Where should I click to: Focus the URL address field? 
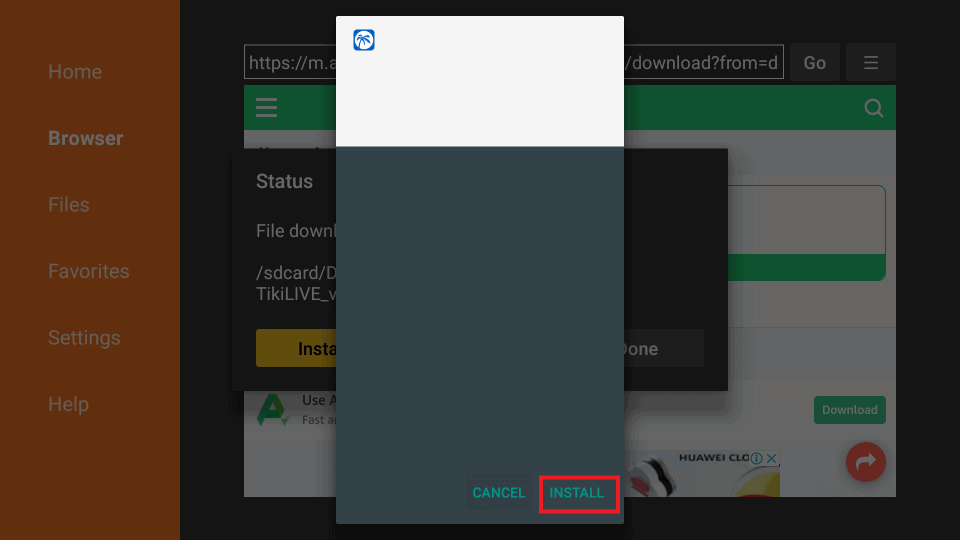[x=514, y=62]
